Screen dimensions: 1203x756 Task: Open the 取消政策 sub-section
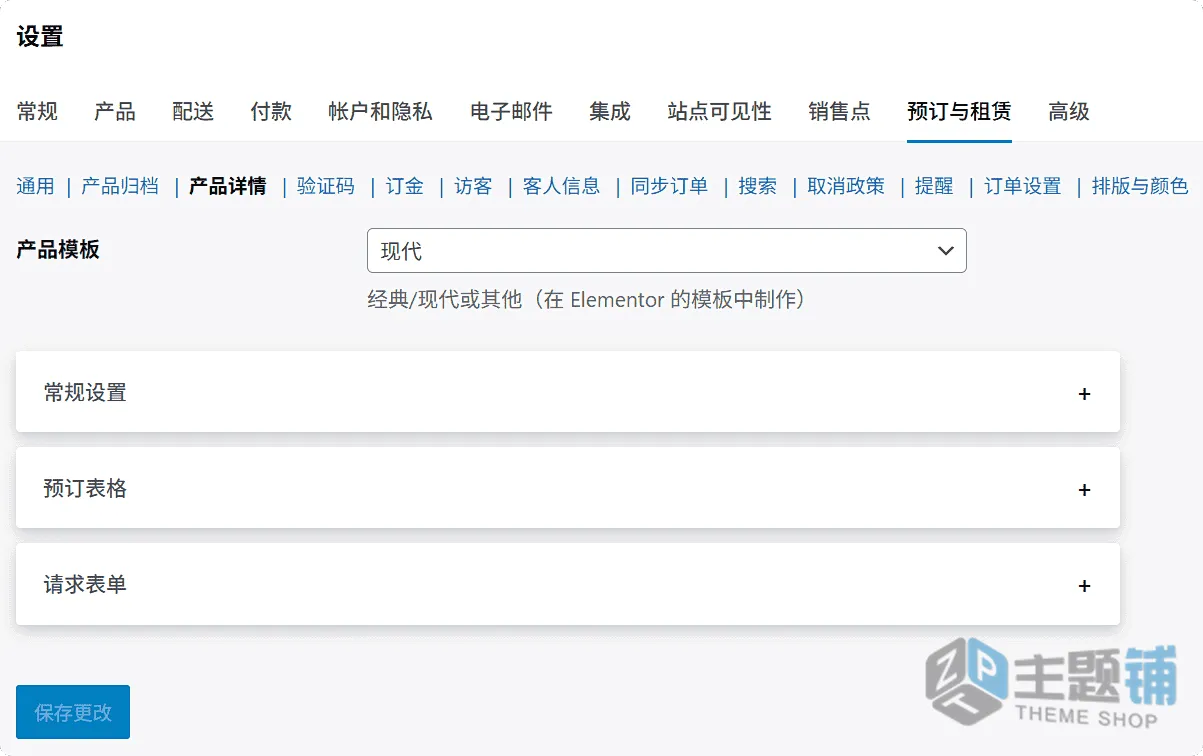846,186
